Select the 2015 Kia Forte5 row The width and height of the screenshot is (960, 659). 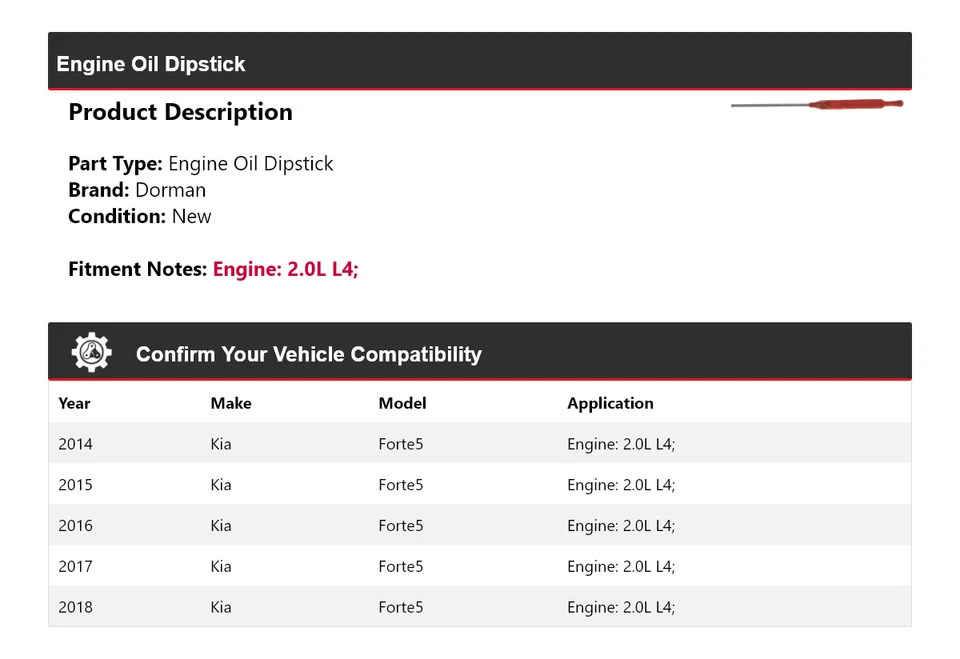[400, 484]
